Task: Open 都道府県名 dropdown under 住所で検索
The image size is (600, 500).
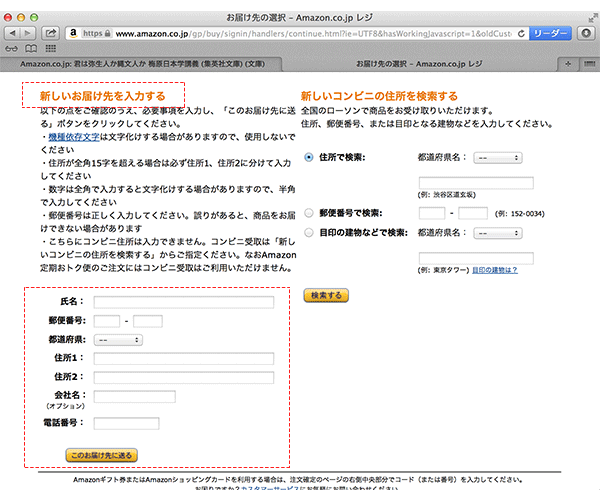Action: point(497,158)
